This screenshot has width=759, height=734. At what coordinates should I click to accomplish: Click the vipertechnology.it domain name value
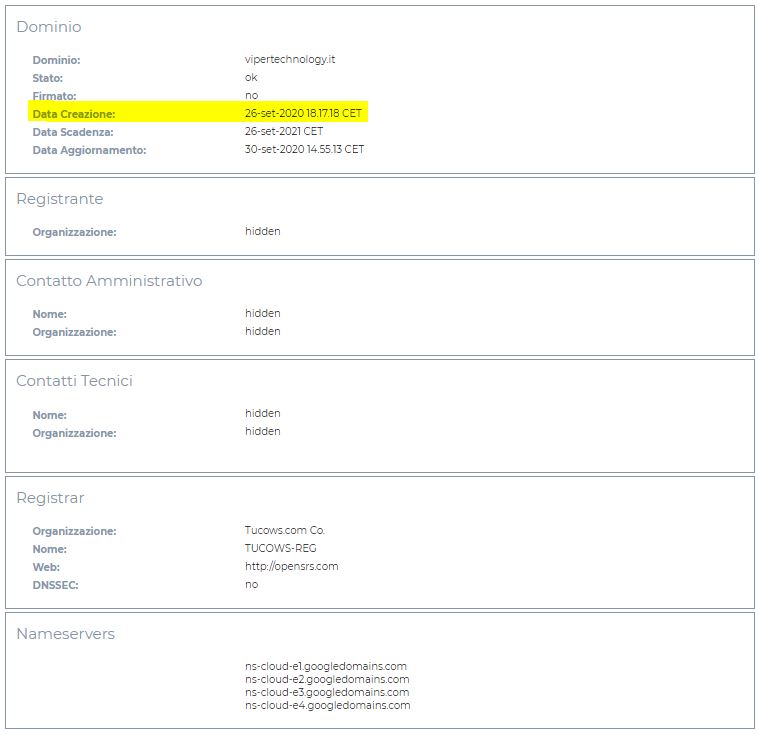[x=290, y=60]
